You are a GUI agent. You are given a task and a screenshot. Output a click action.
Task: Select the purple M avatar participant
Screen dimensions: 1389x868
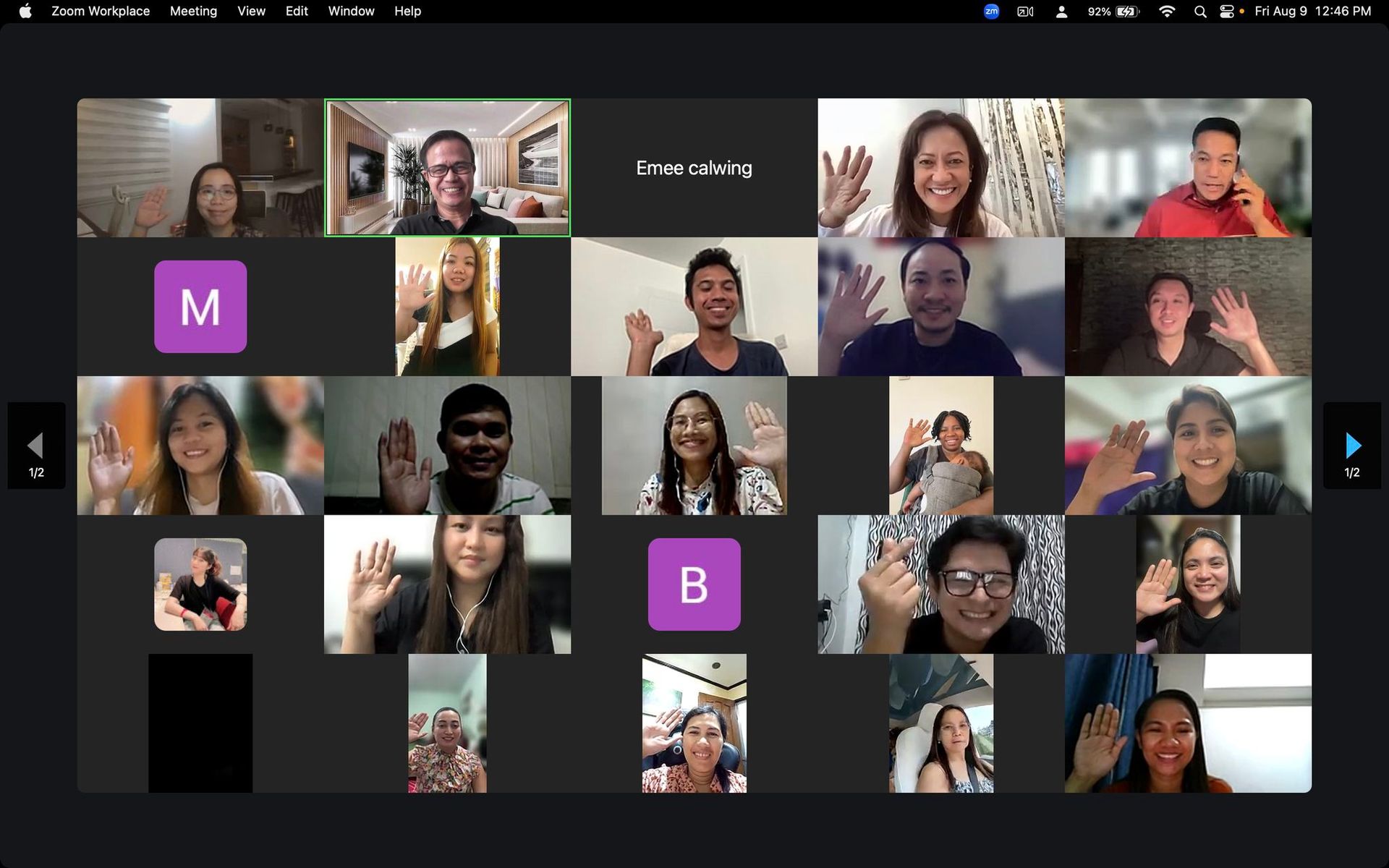pos(200,307)
